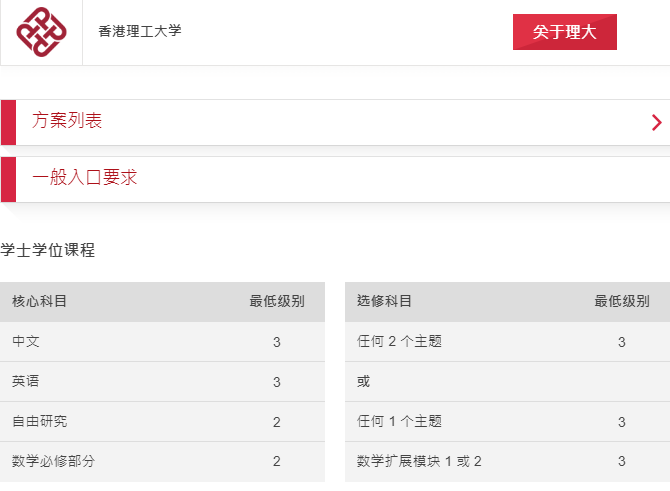Image resolution: width=670 pixels, height=491 pixels.
Task: Select the 学士学位课程 heading
Action: [47, 250]
